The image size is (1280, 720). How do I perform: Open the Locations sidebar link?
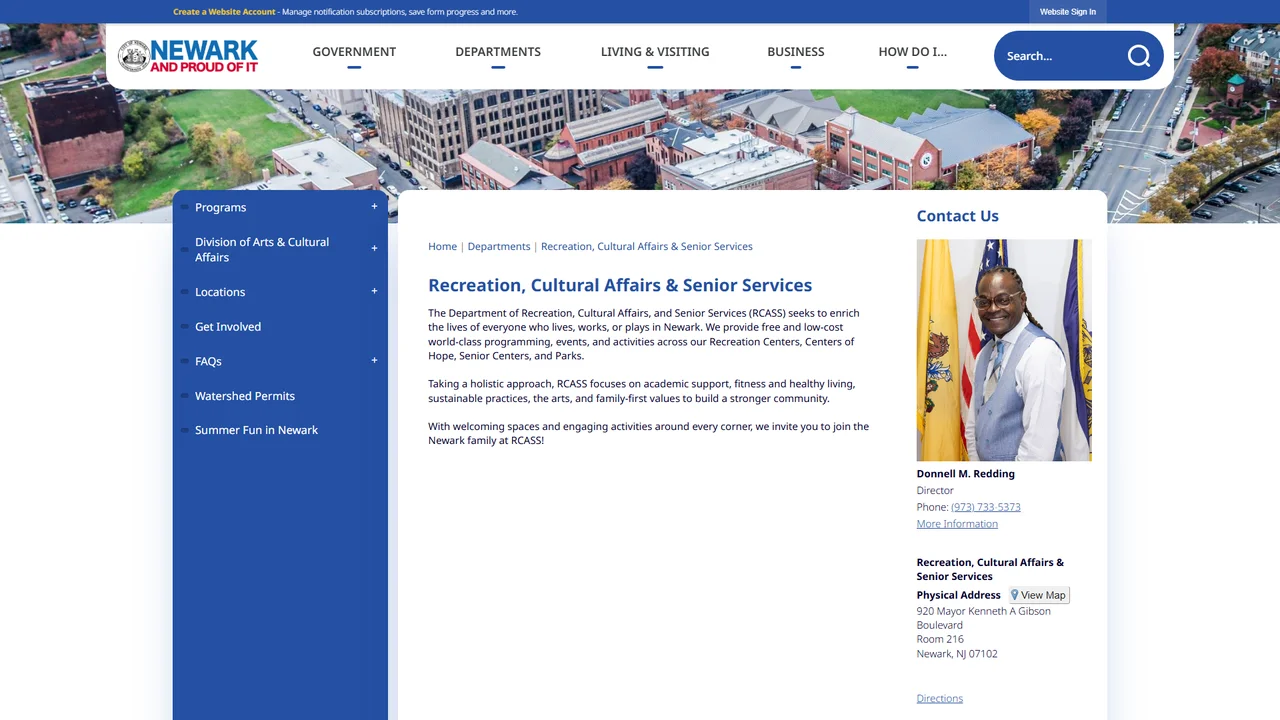coord(220,292)
